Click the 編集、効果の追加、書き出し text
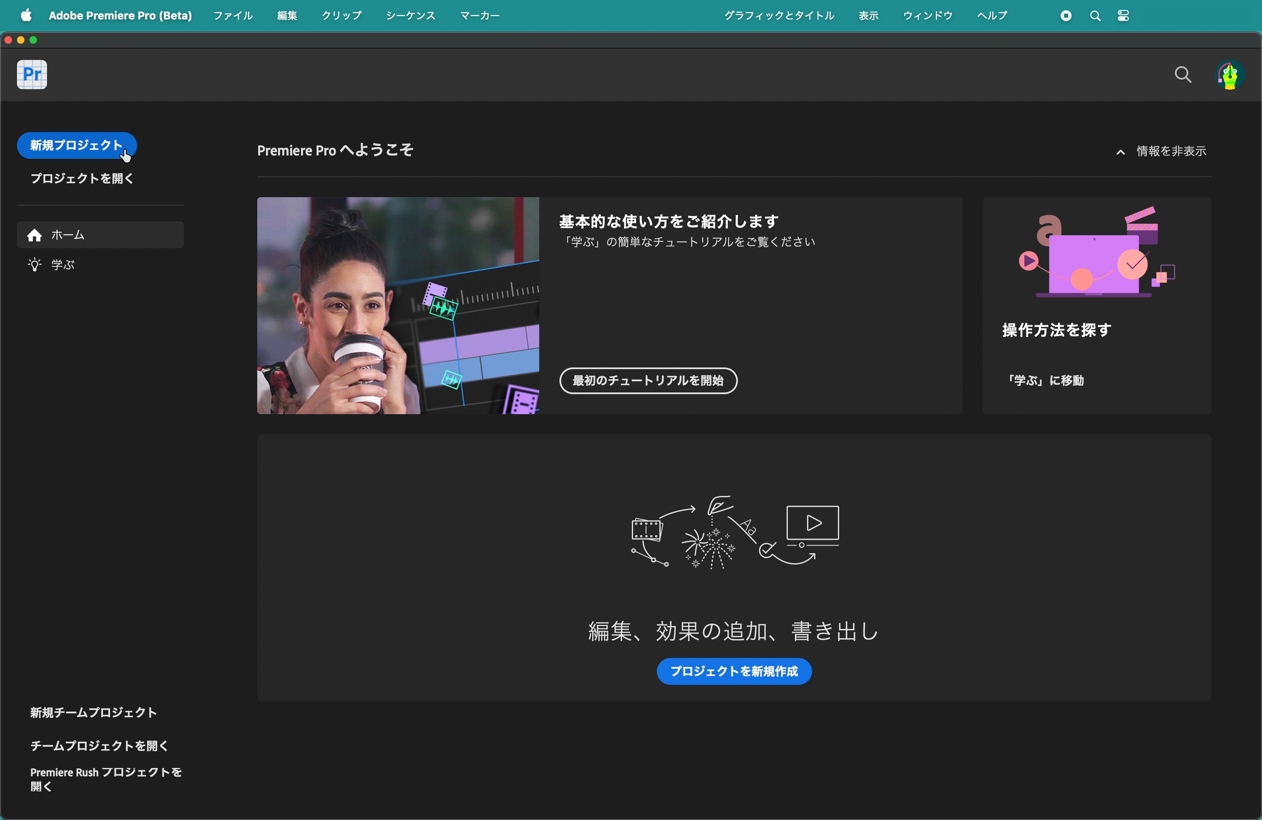 pos(734,631)
